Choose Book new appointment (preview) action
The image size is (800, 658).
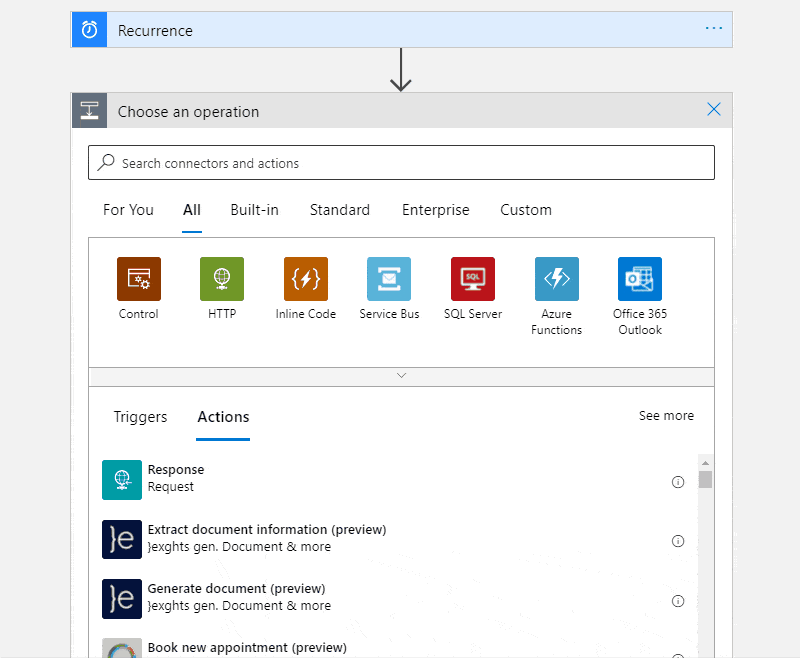247,648
